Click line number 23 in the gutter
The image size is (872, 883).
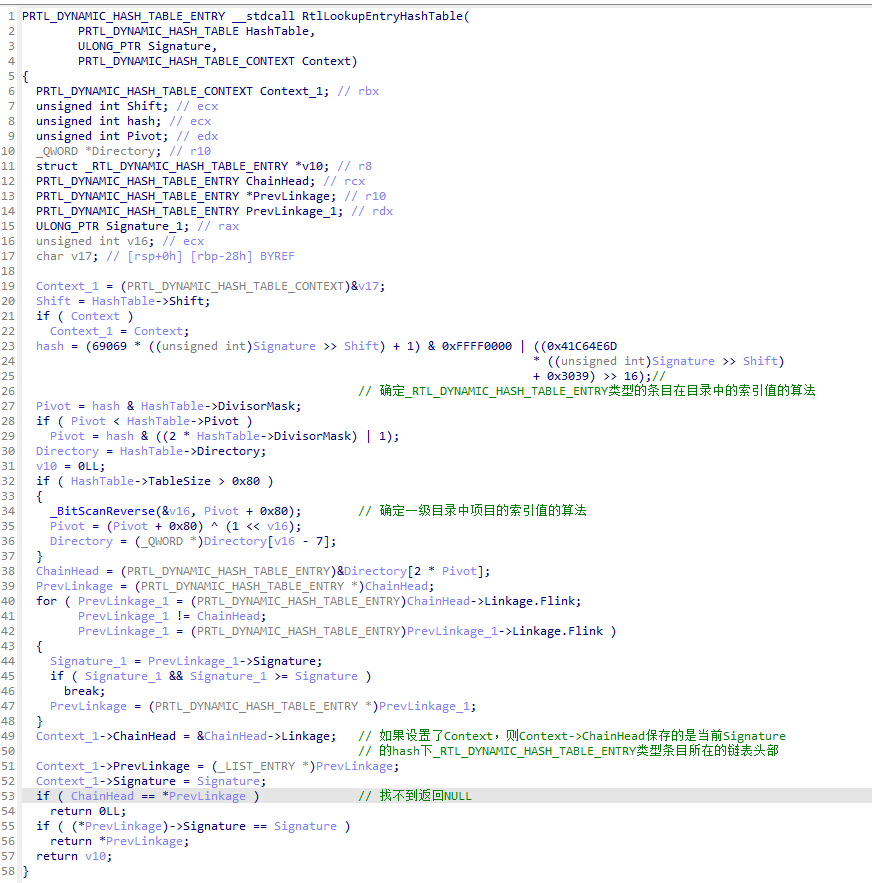(8, 346)
